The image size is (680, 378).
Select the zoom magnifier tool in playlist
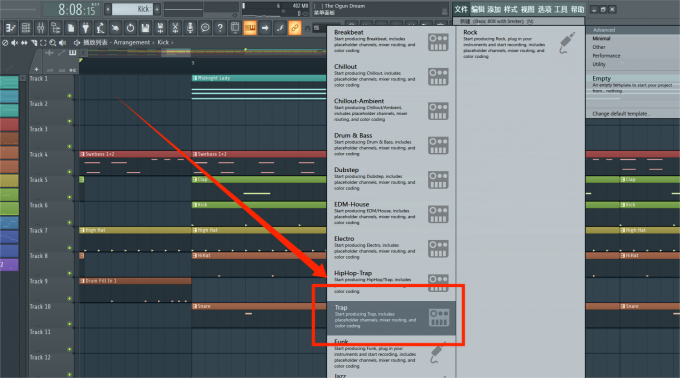(52, 42)
